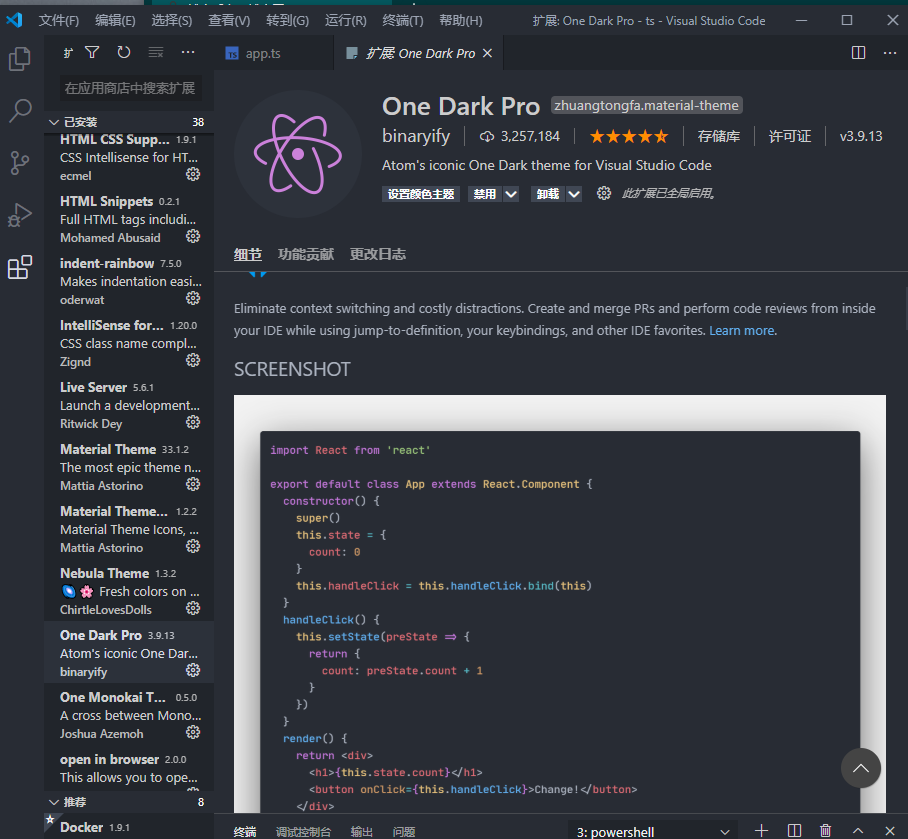Refresh the extensions list
This screenshot has height=839, width=908.
[x=124, y=53]
